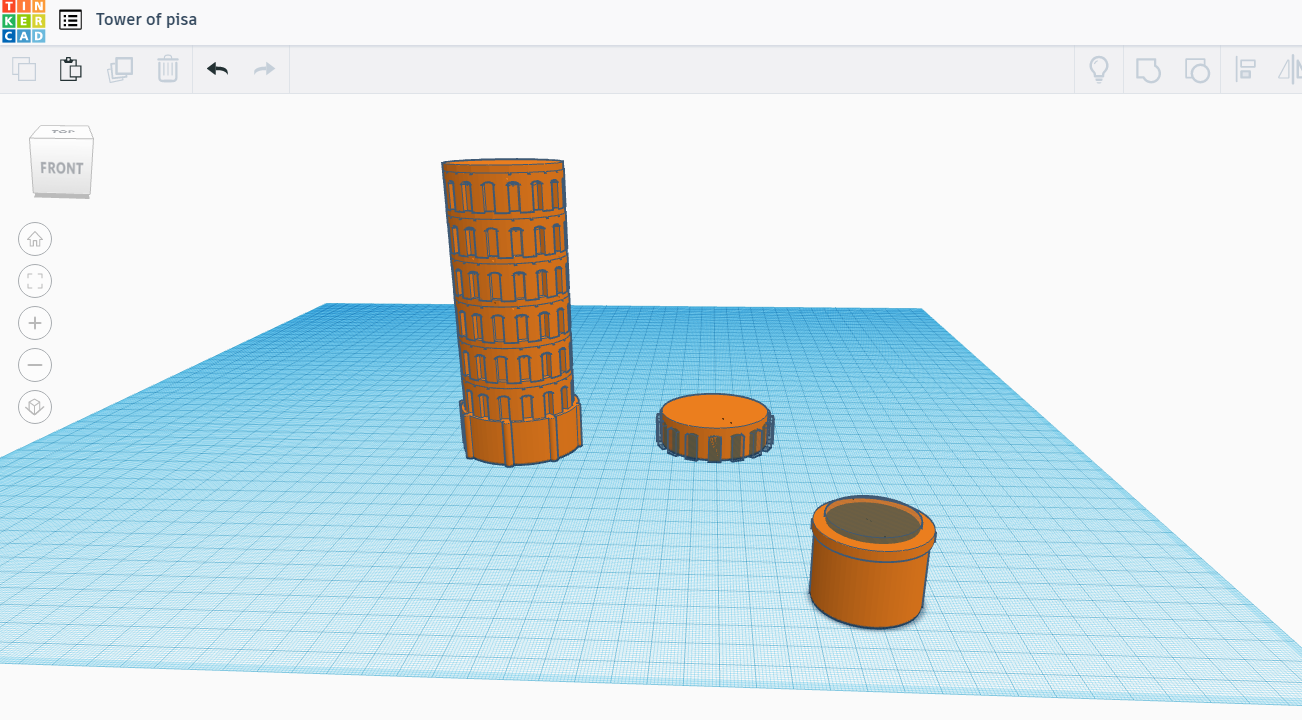The height and width of the screenshot is (720, 1302).
Task: Click the Copy toolbar icon
Action: pos(24,69)
